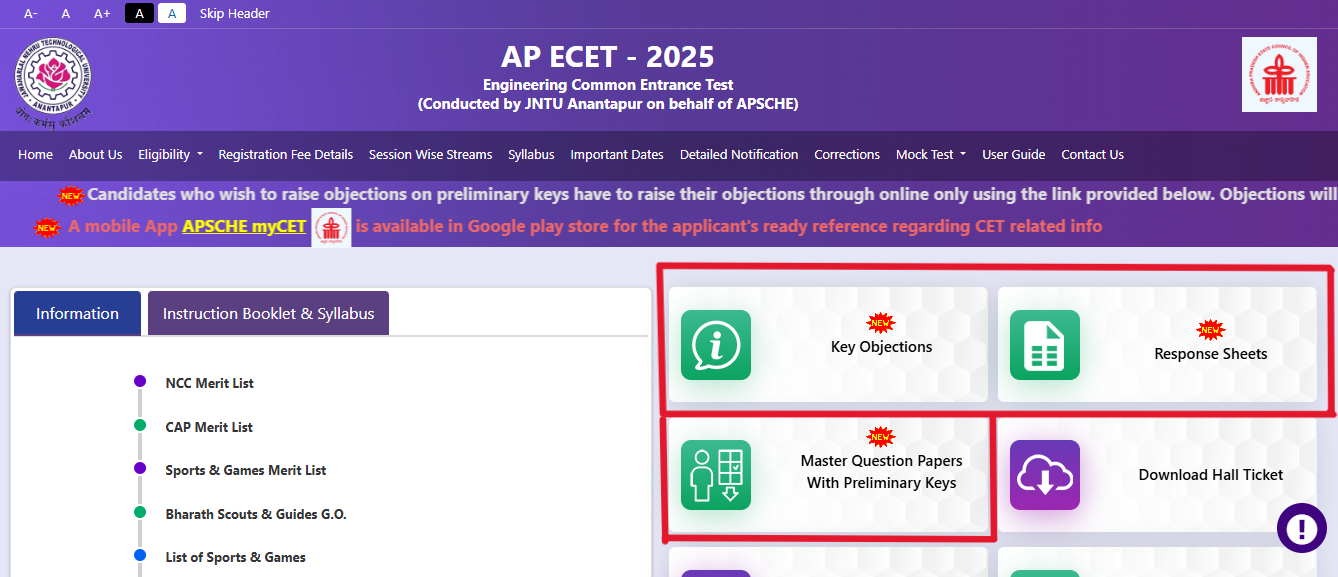This screenshot has width=1338, height=577.
Task: Click the round exclamation alert icon
Action: pyautogui.click(x=1301, y=527)
